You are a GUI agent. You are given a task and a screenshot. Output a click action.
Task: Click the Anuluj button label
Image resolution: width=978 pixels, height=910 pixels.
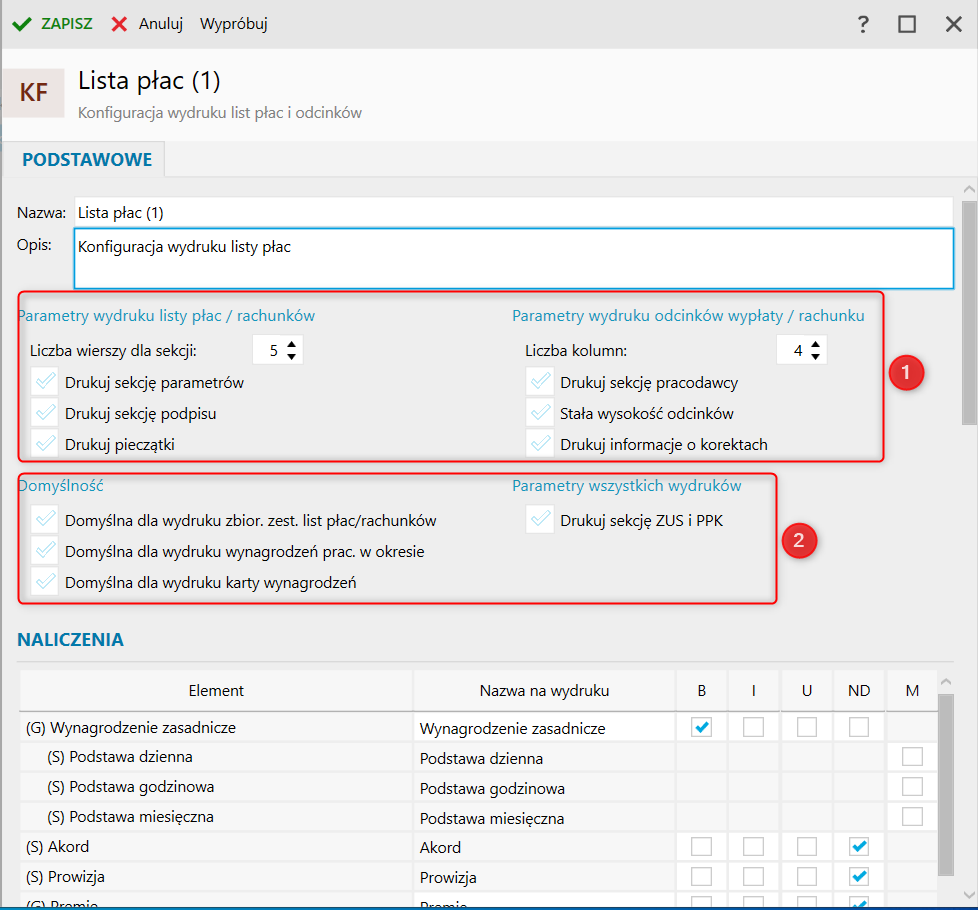tap(161, 23)
